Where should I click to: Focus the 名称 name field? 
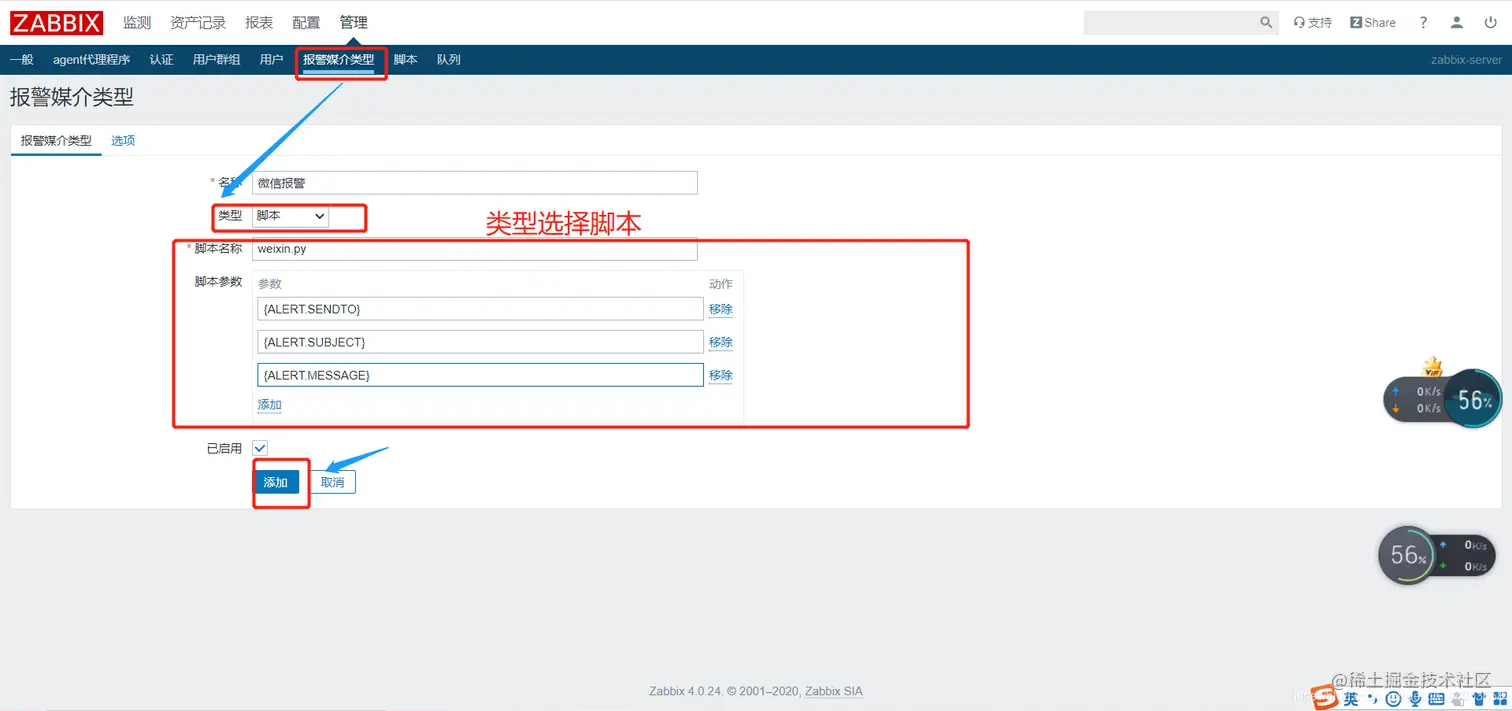click(475, 183)
